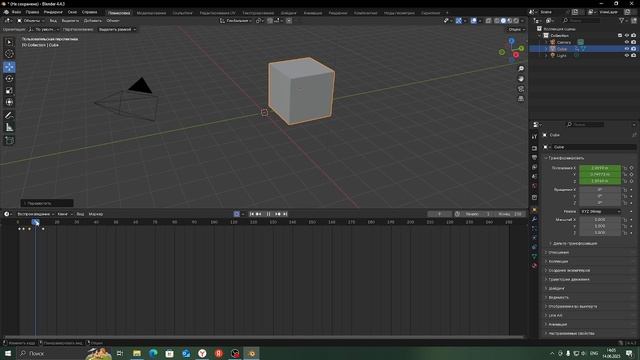This screenshot has width=640, height=360.
Task: Toggle viewport overlays button
Action: click(473, 20)
